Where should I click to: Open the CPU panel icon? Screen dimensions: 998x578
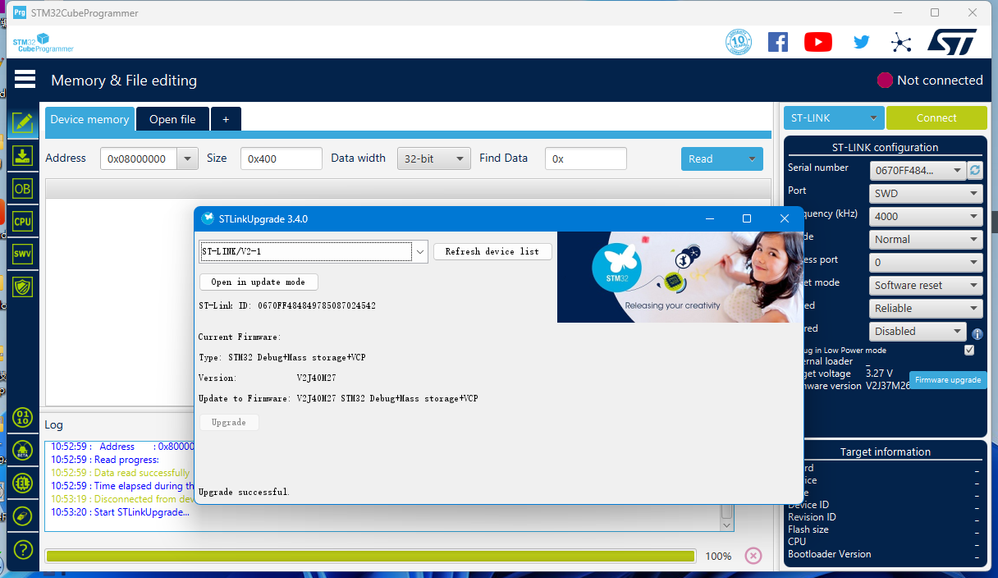23,222
